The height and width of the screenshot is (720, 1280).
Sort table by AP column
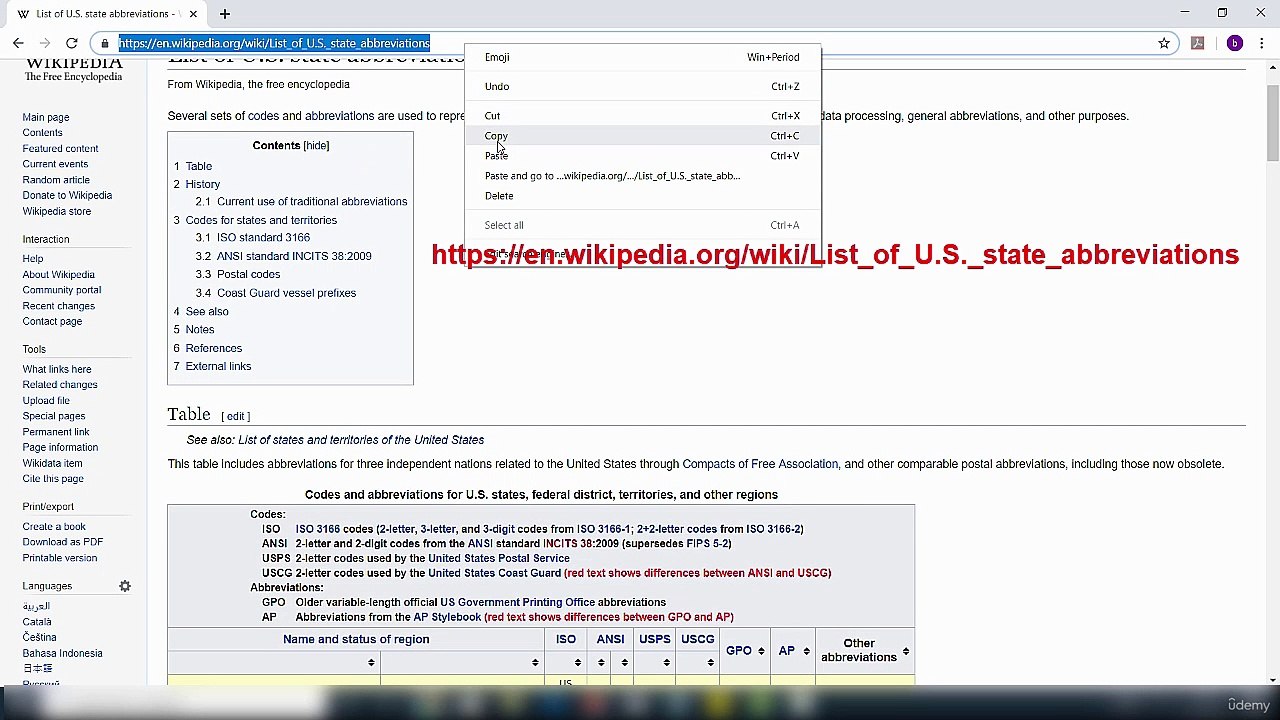click(806, 651)
